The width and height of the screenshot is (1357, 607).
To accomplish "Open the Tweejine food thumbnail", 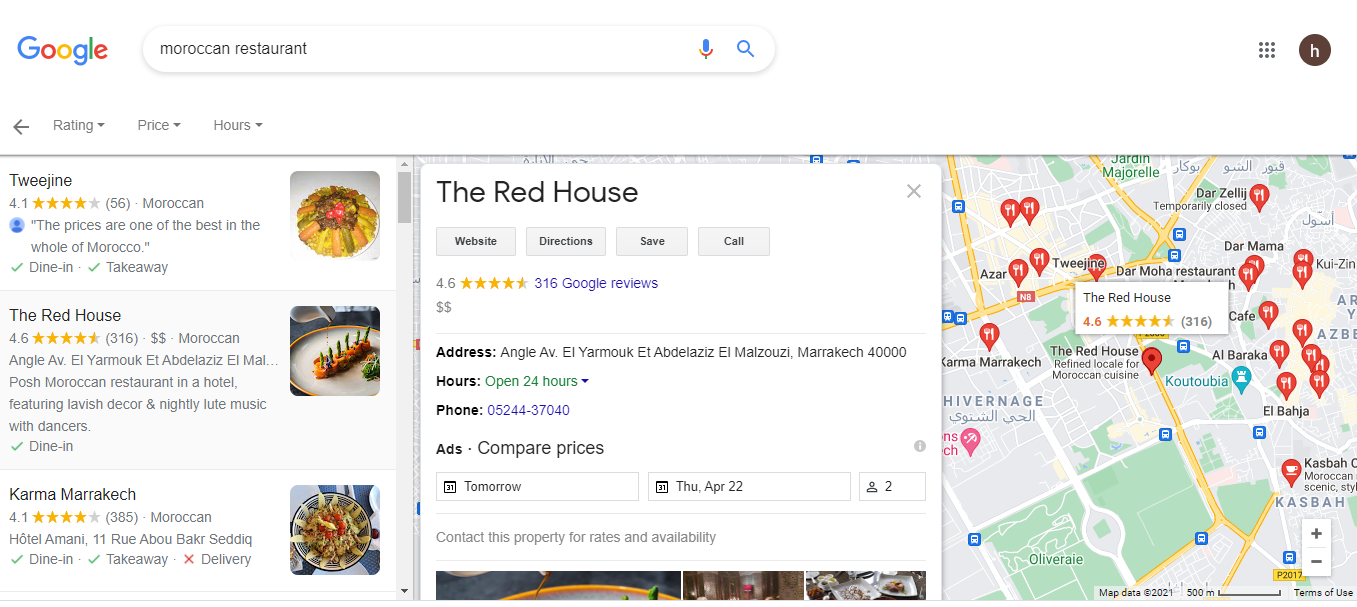I will tap(335, 216).
